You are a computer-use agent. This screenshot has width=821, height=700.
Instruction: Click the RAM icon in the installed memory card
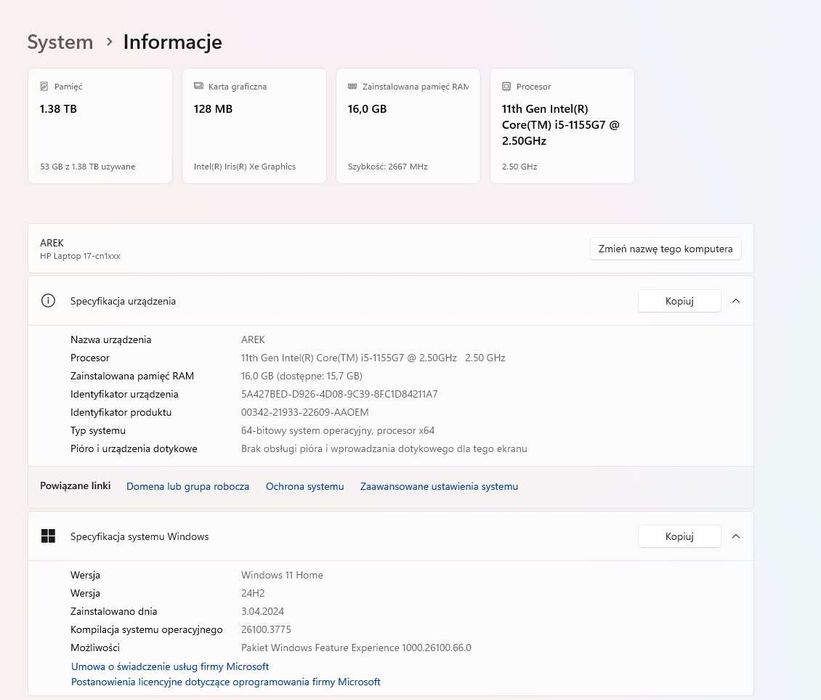click(x=353, y=87)
